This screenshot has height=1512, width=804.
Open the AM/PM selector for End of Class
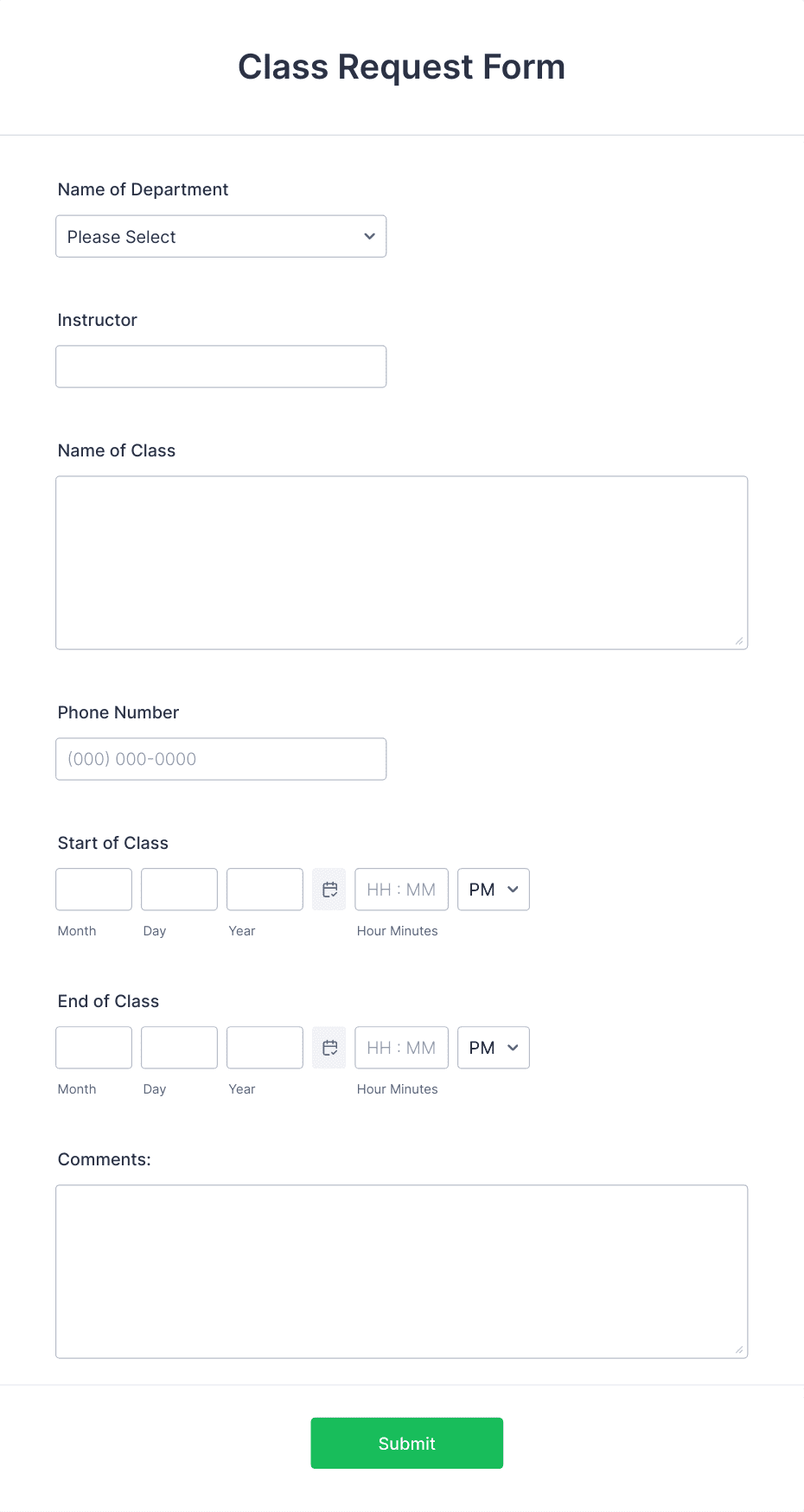[493, 1047]
